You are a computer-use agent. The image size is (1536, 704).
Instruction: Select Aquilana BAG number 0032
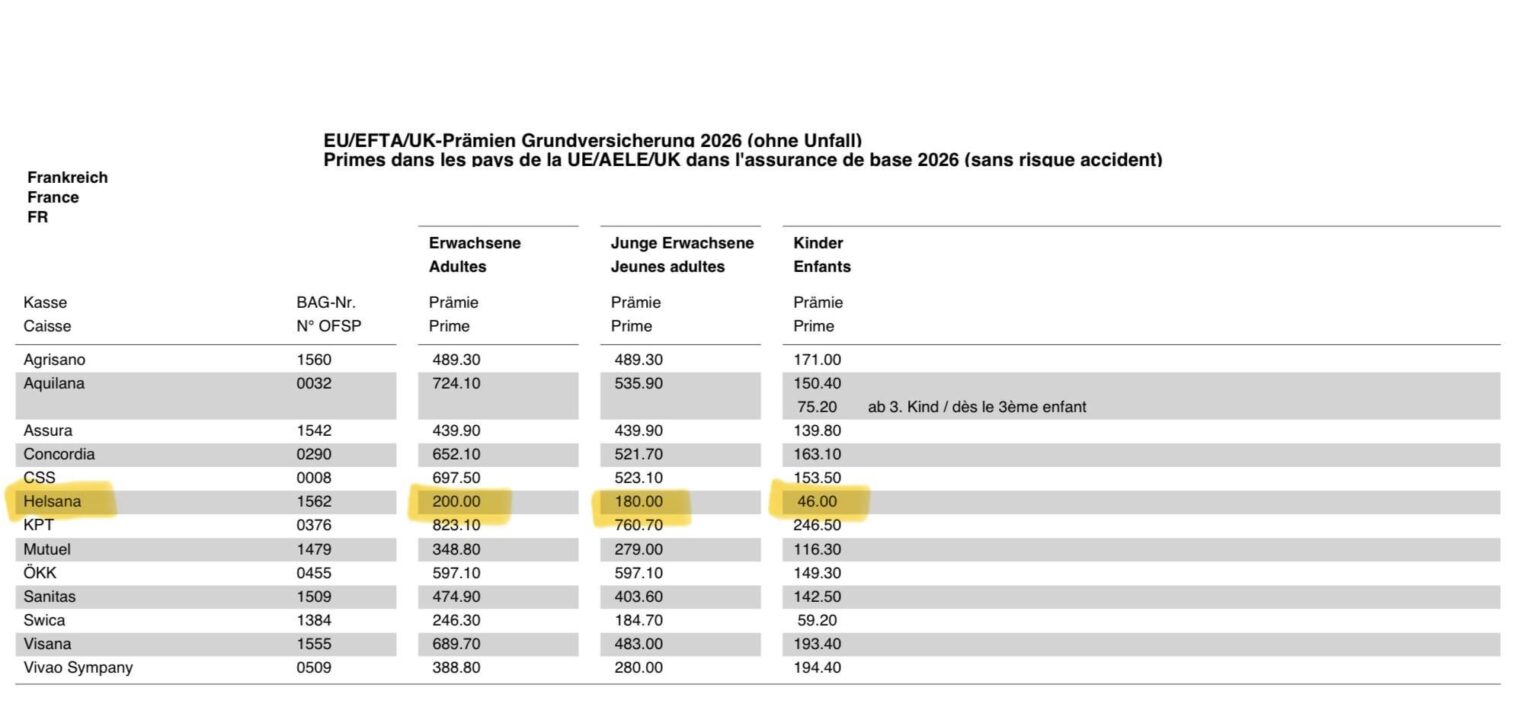point(313,383)
